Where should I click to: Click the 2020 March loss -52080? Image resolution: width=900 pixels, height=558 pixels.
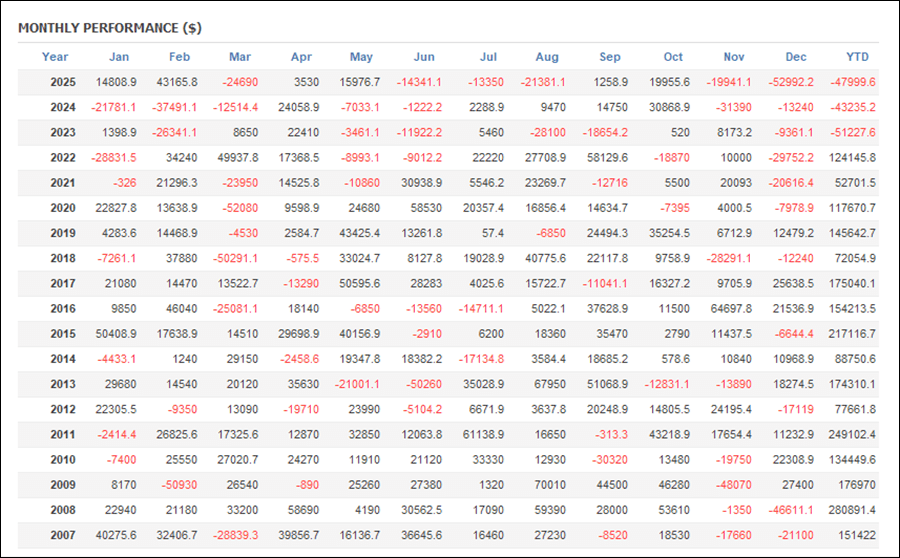tap(241, 208)
